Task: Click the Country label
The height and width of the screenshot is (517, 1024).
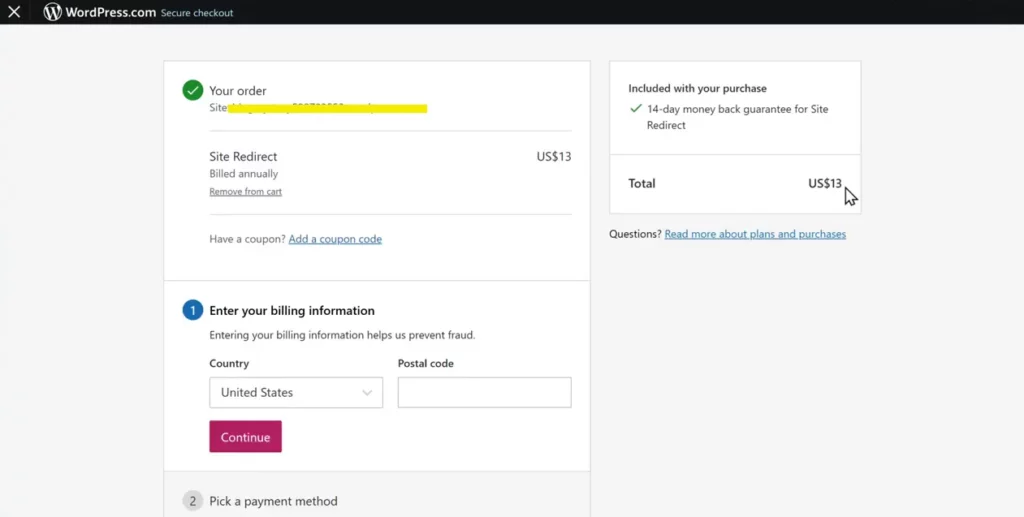Action: tap(229, 364)
